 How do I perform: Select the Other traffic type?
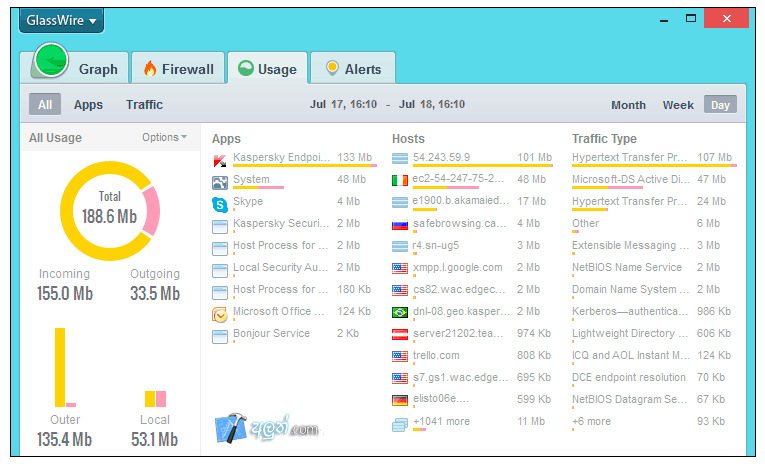click(653, 225)
